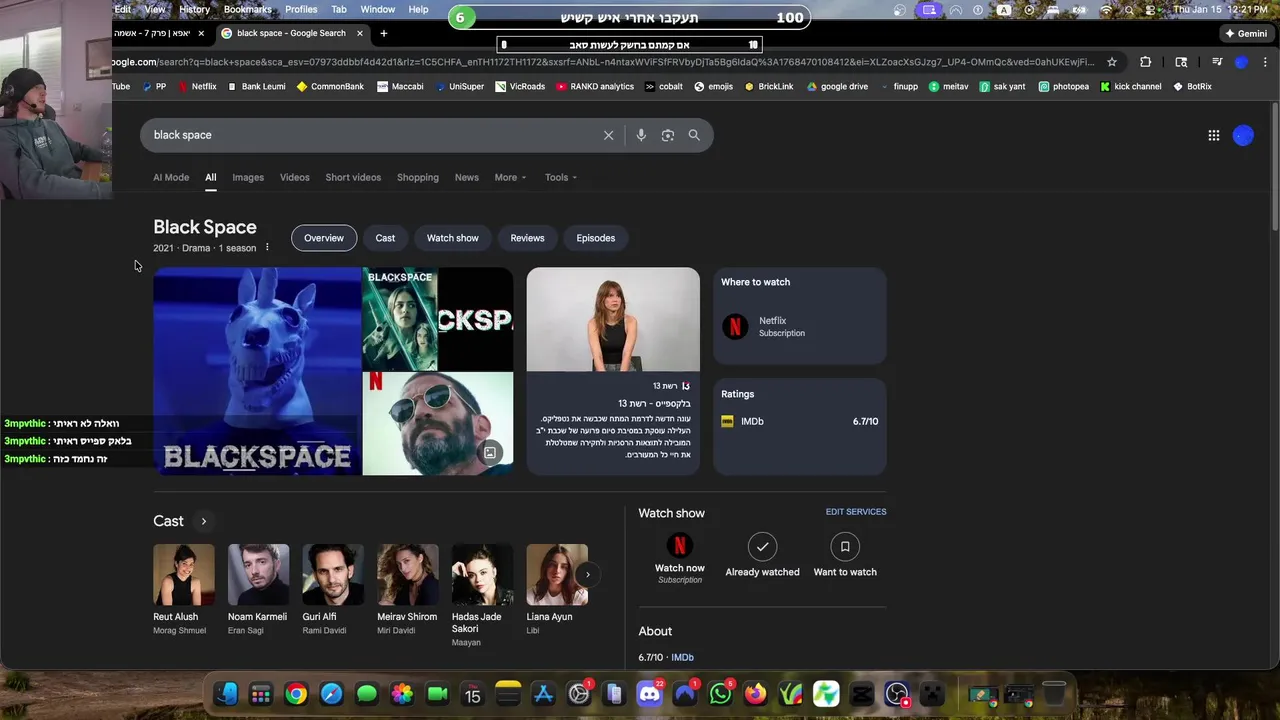Screen dimensions: 1280x720
Task: Show more cast with the carousel arrow
Action: pyautogui.click(x=587, y=574)
